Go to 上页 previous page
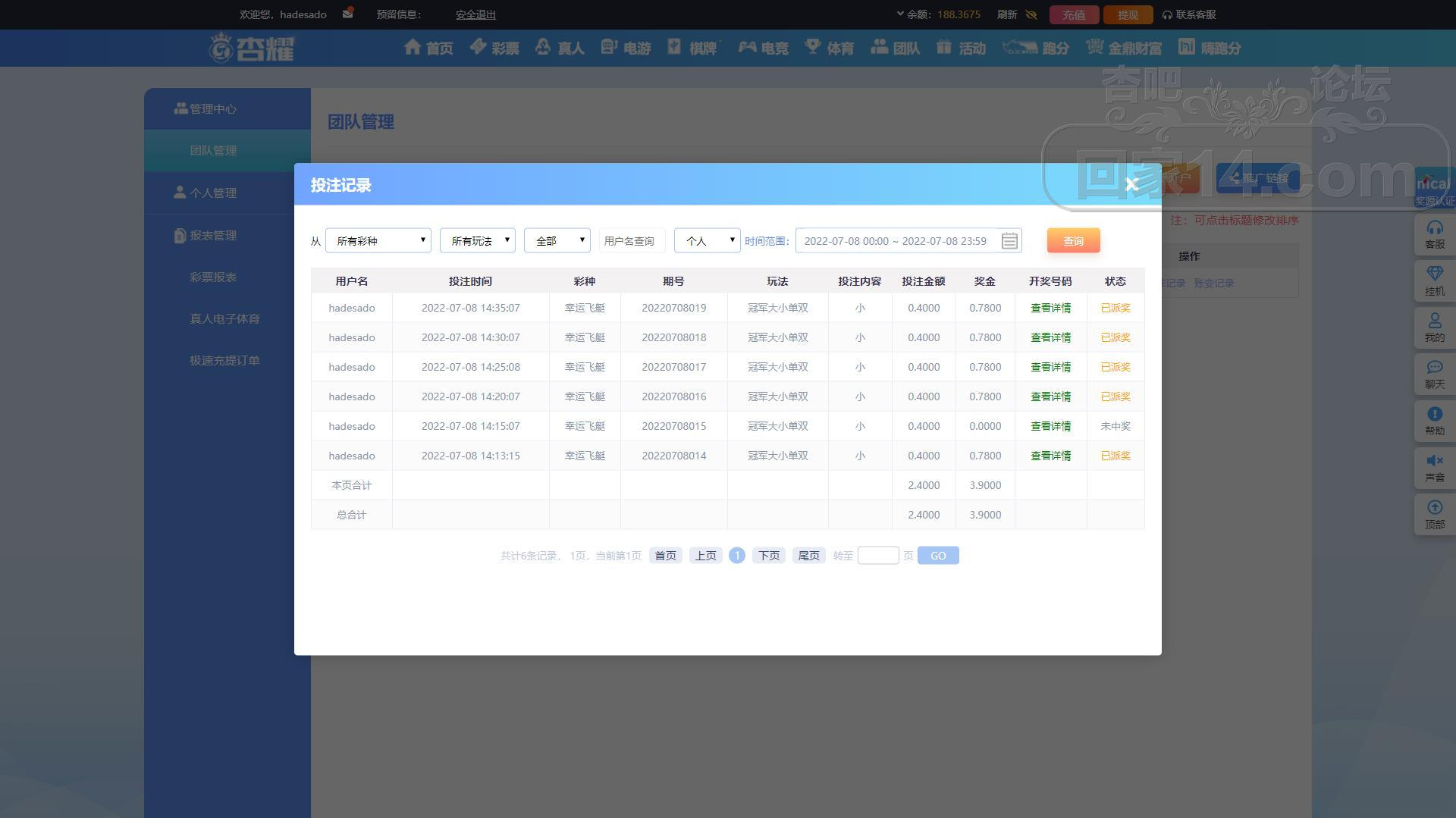This screenshot has height=818, width=1456. pyautogui.click(x=705, y=556)
